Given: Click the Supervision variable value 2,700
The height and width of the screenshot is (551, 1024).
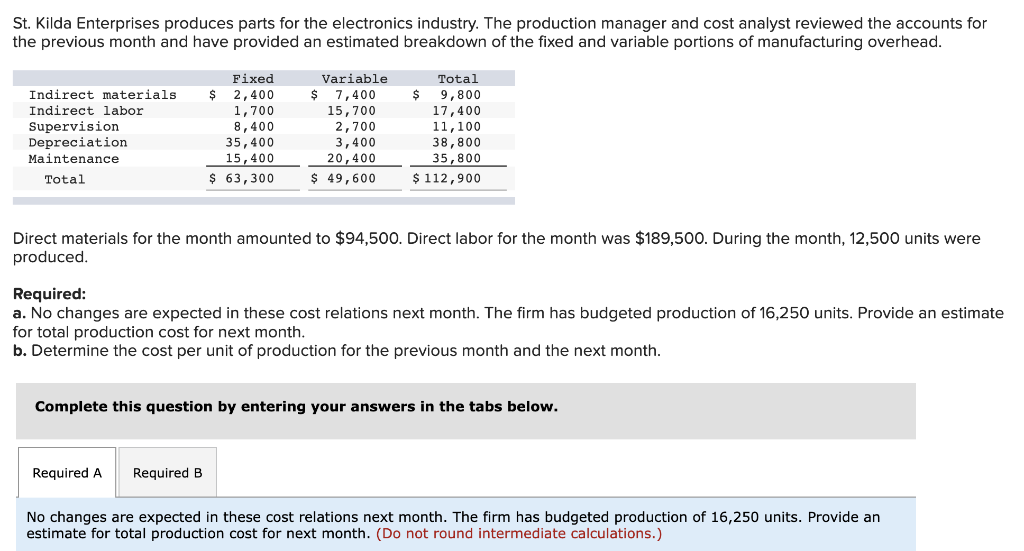Looking at the screenshot, I should click(x=356, y=127).
